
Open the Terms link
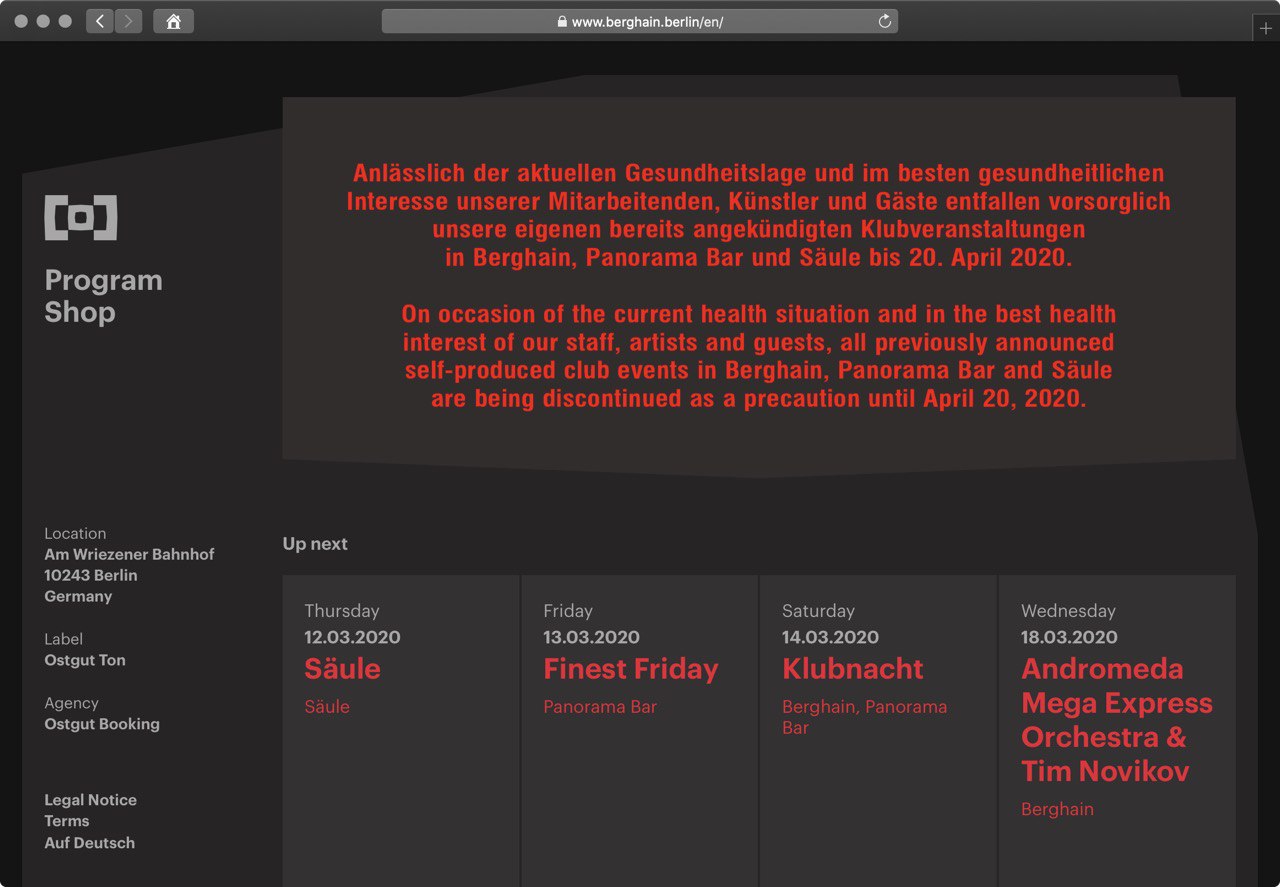coord(67,821)
